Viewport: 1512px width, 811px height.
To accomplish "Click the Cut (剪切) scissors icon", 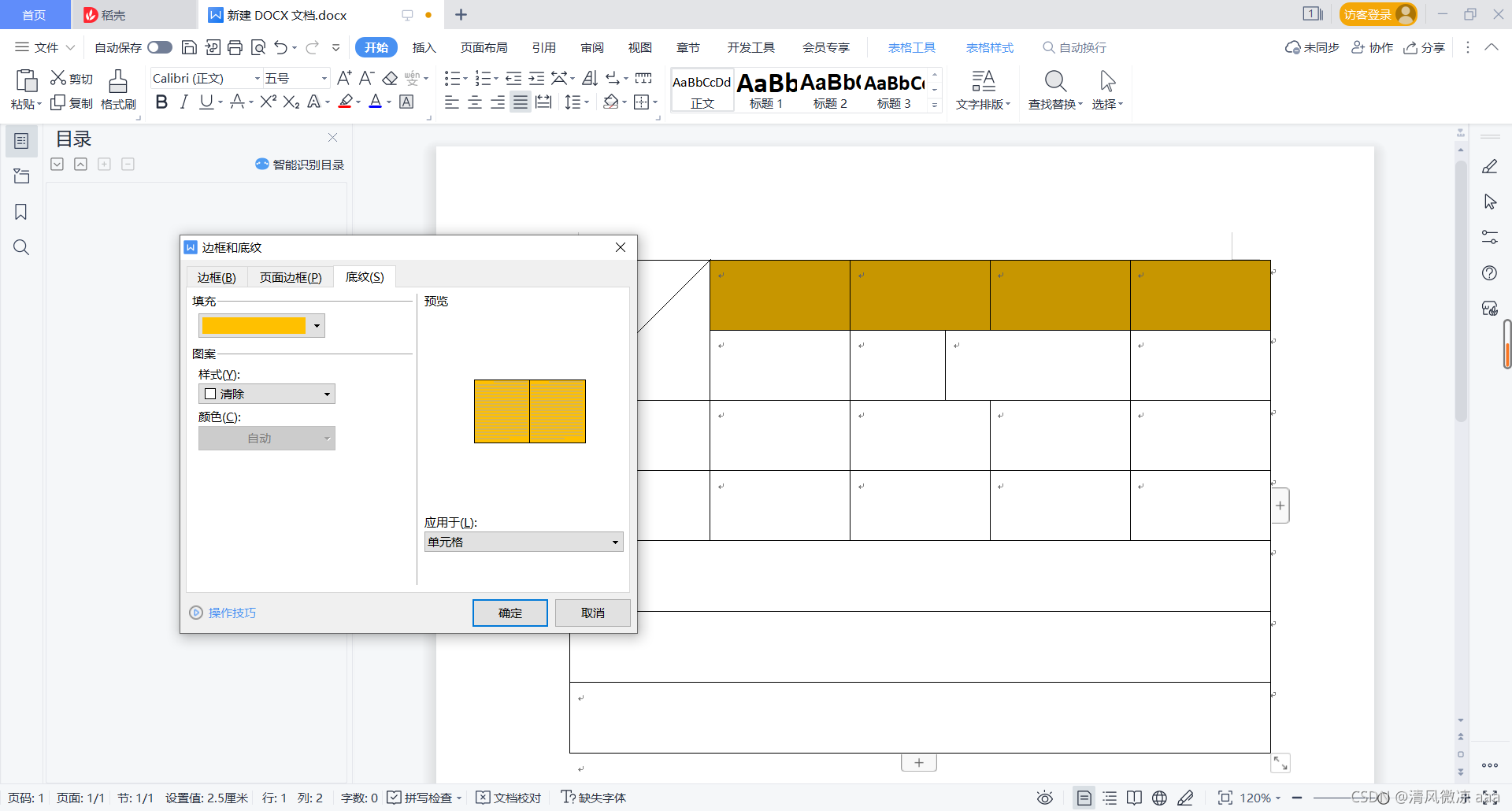I will 58,78.
